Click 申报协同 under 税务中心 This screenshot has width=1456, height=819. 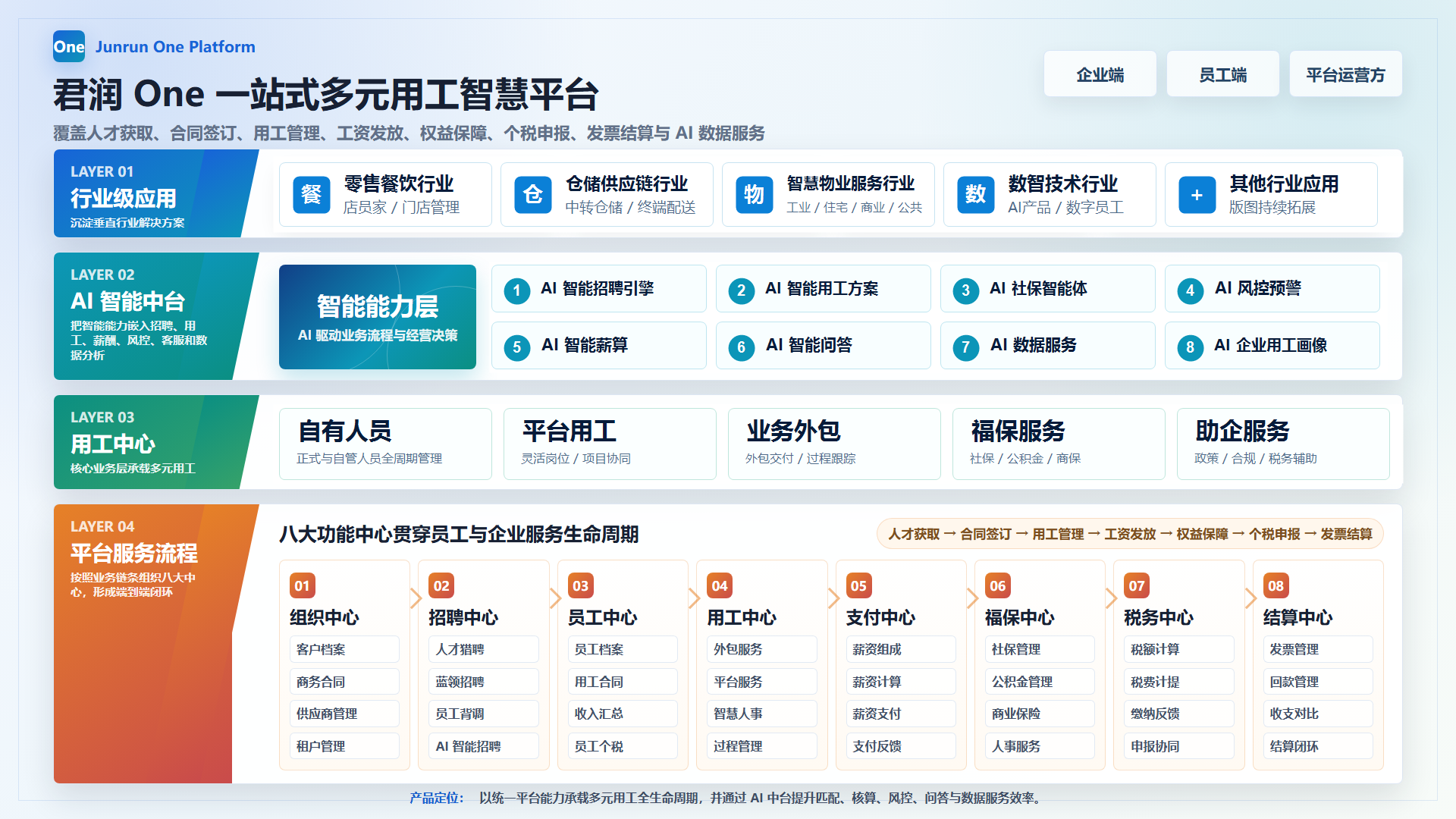click(1179, 746)
